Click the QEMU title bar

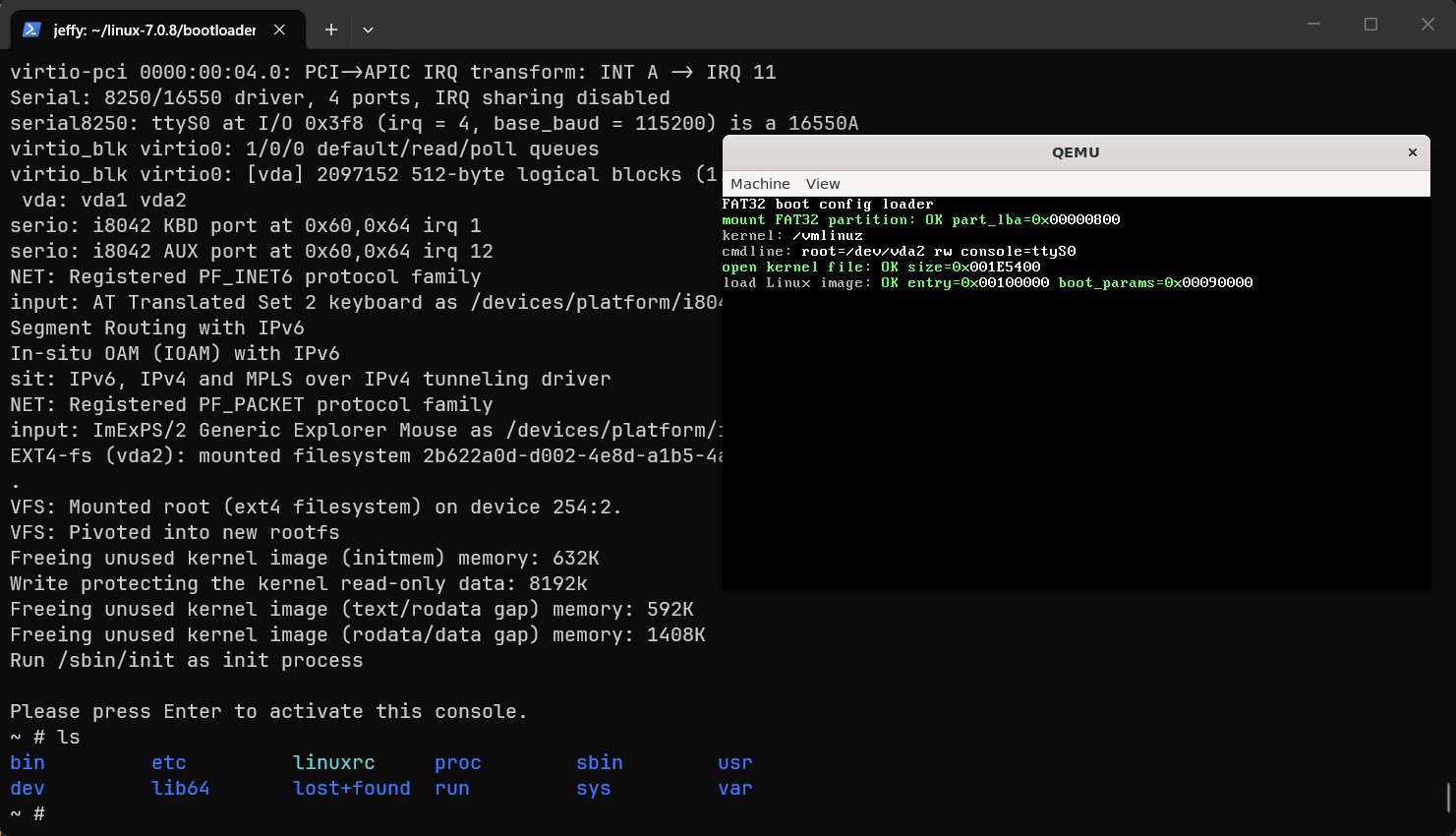tap(1076, 152)
